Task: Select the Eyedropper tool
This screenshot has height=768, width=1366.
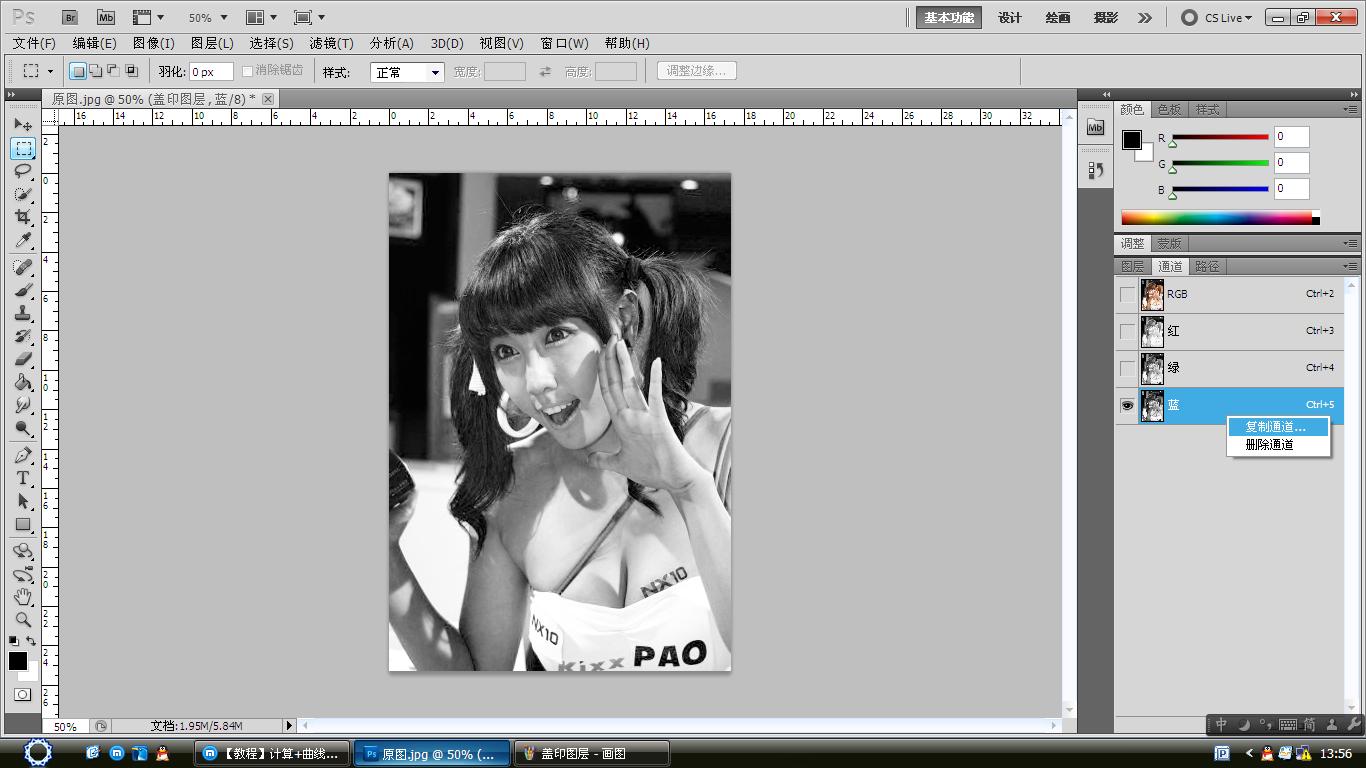Action: [23, 240]
